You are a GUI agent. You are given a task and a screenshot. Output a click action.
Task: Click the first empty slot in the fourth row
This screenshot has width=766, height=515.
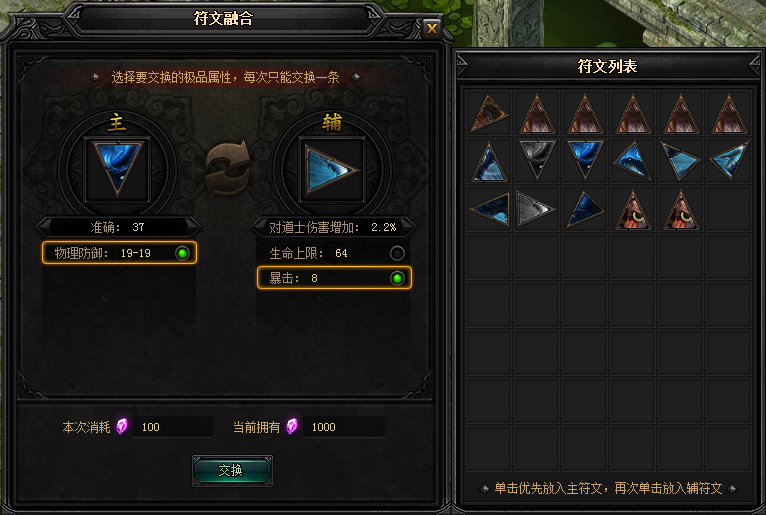point(489,257)
